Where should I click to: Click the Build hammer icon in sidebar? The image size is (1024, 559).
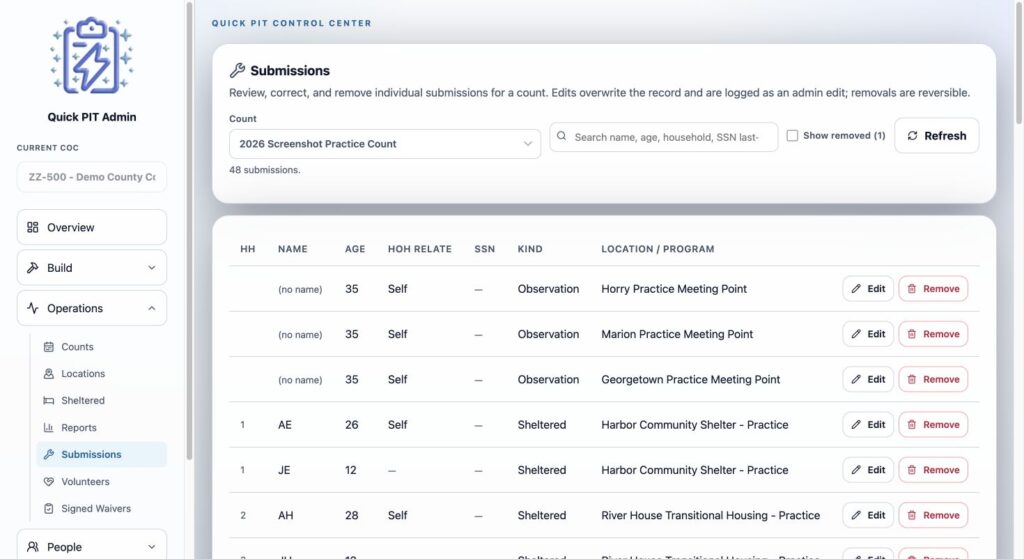tap(33, 268)
